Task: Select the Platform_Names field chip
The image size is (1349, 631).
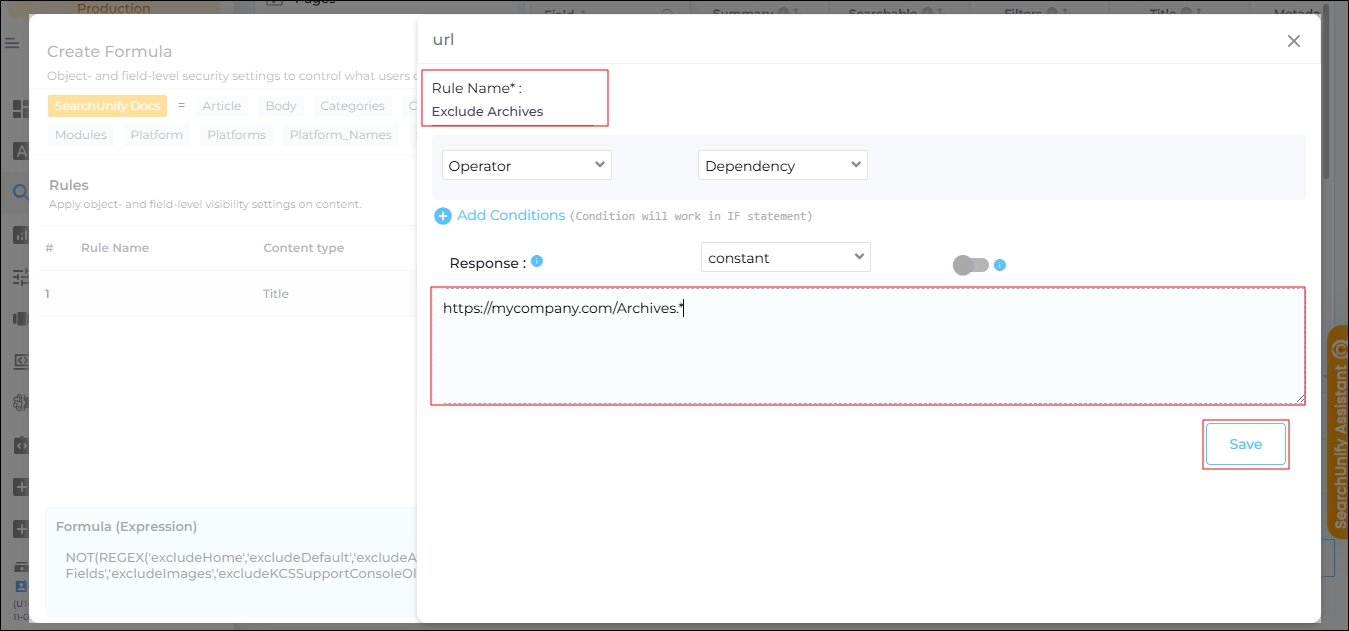Action: point(339,135)
